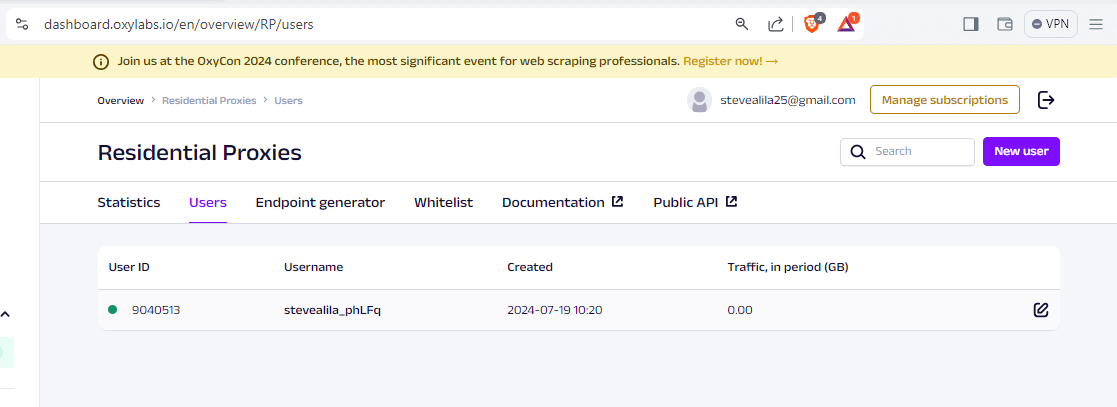Open the browser share icon
Screen dimensions: 1117x407
(775, 24)
